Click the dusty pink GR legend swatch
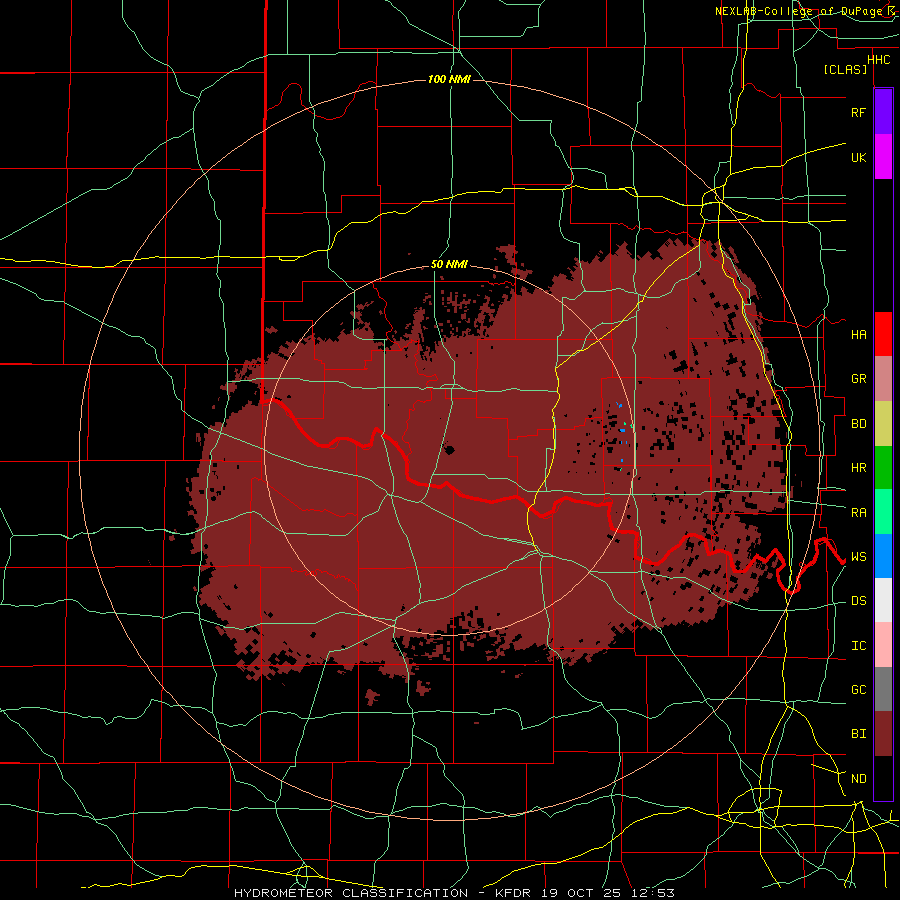Screen dimensions: 900x900 click(883, 379)
